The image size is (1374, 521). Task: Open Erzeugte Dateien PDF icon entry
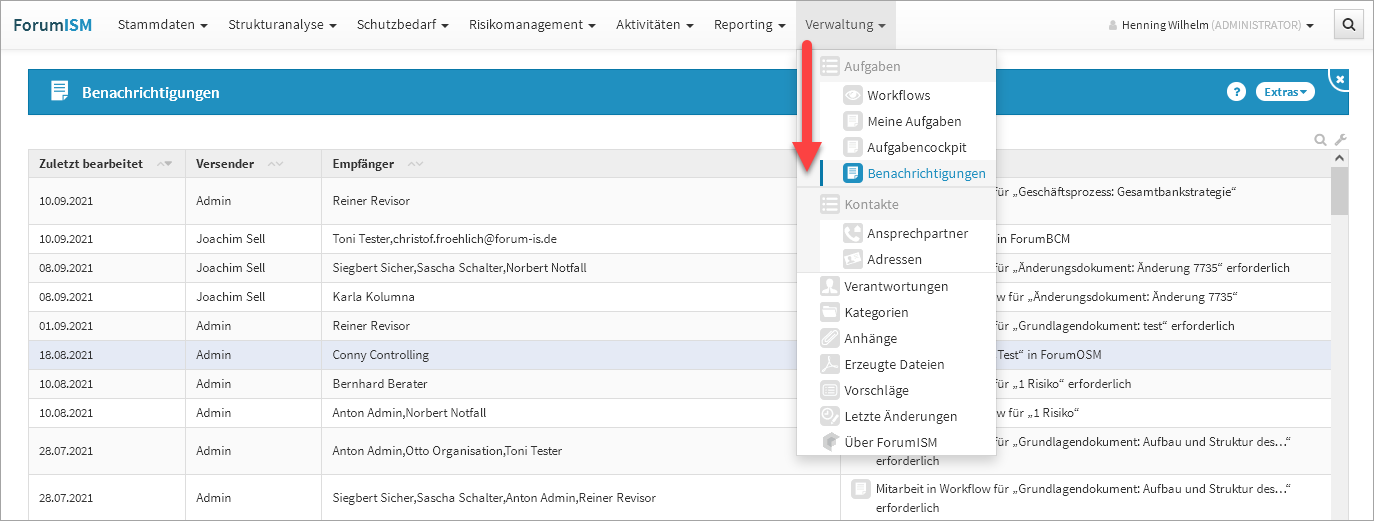tap(893, 365)
